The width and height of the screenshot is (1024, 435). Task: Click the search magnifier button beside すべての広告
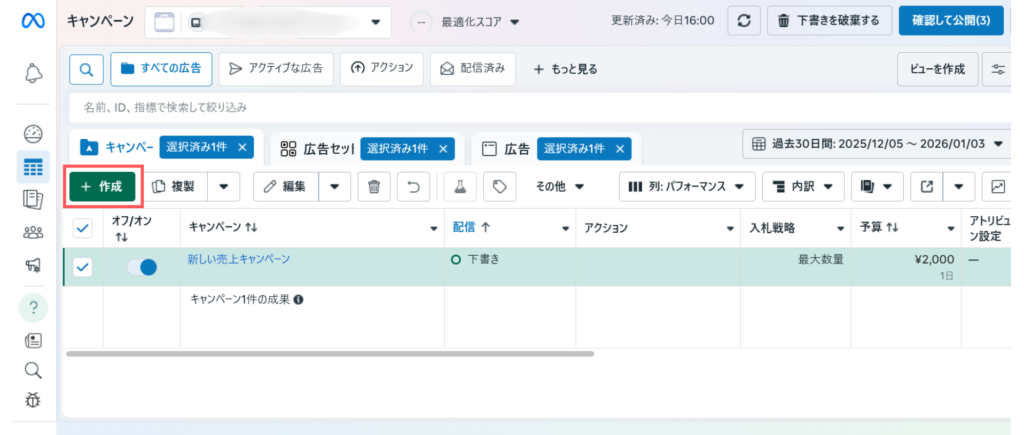(86, 69)
